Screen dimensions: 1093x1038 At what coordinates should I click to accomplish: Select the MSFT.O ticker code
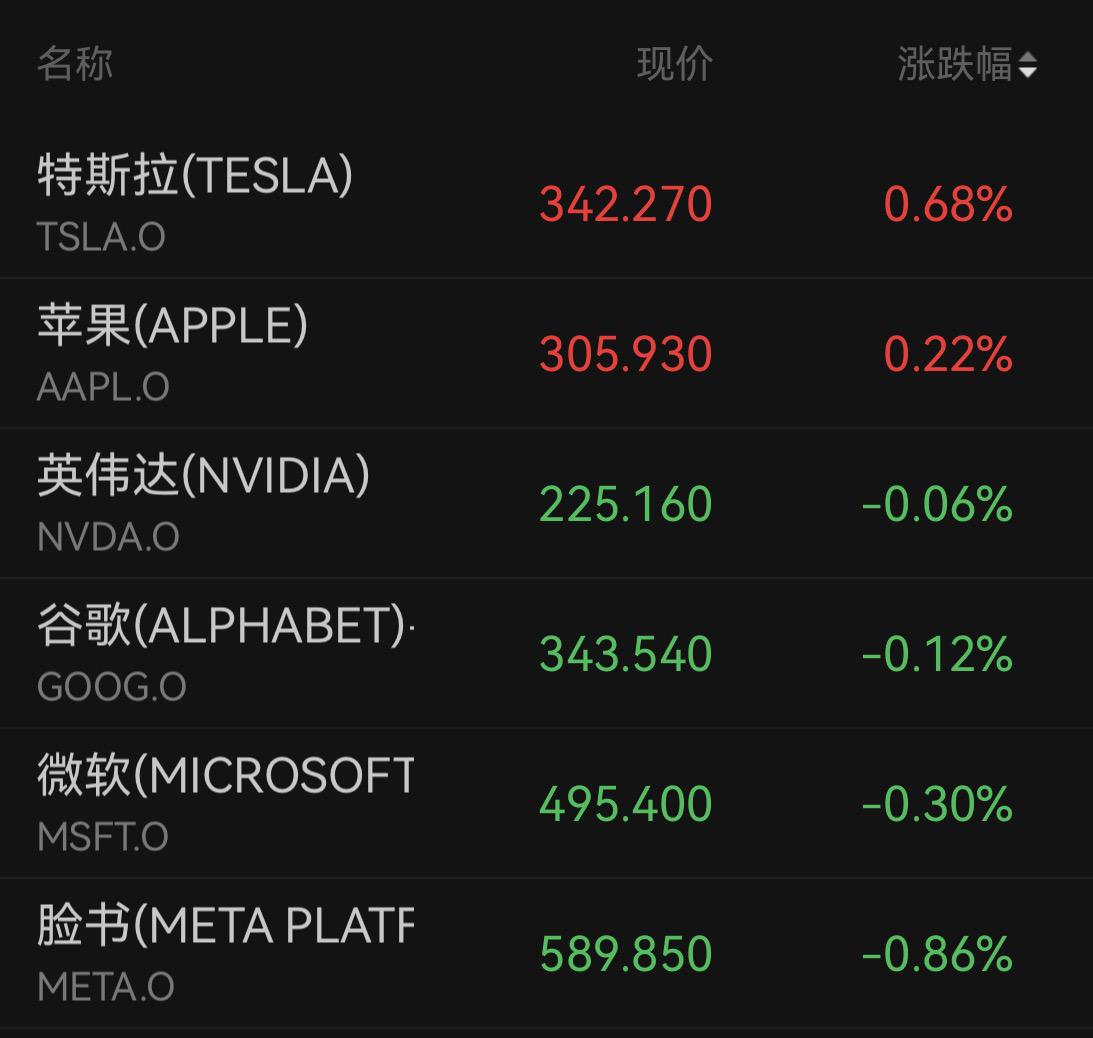(x=102, y=837)
